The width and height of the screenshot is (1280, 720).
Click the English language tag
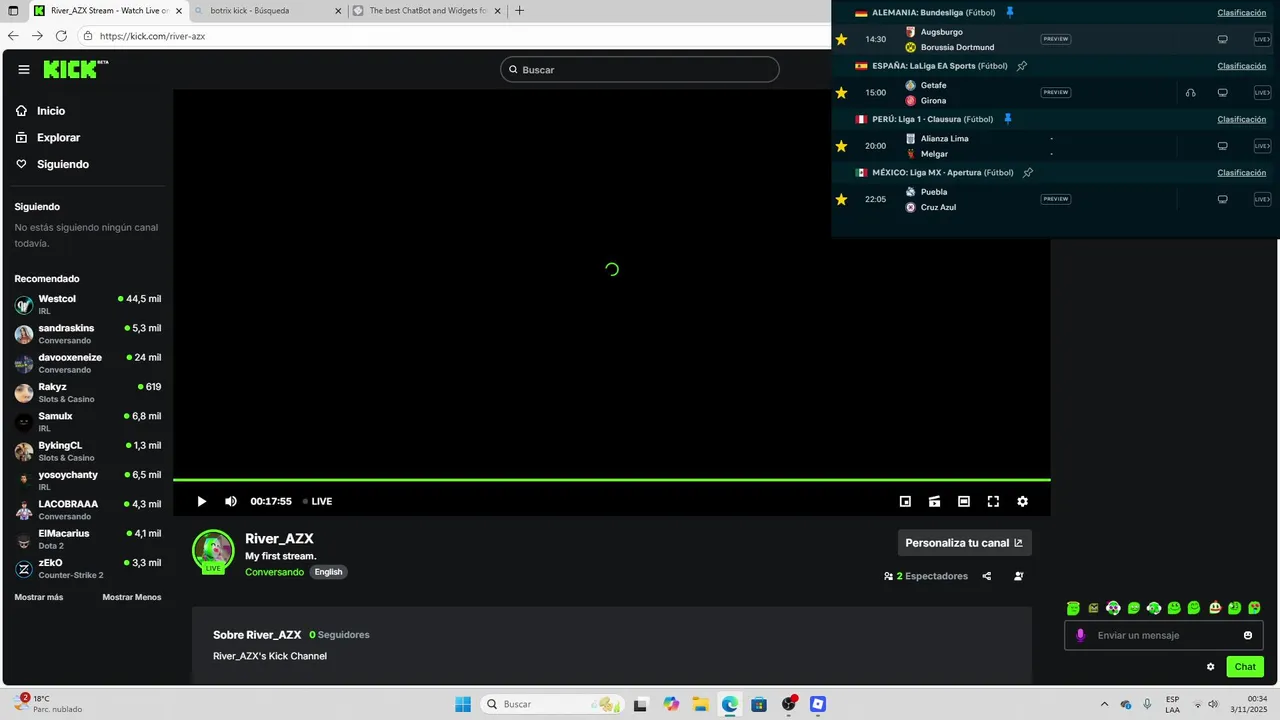click(328, 572)
